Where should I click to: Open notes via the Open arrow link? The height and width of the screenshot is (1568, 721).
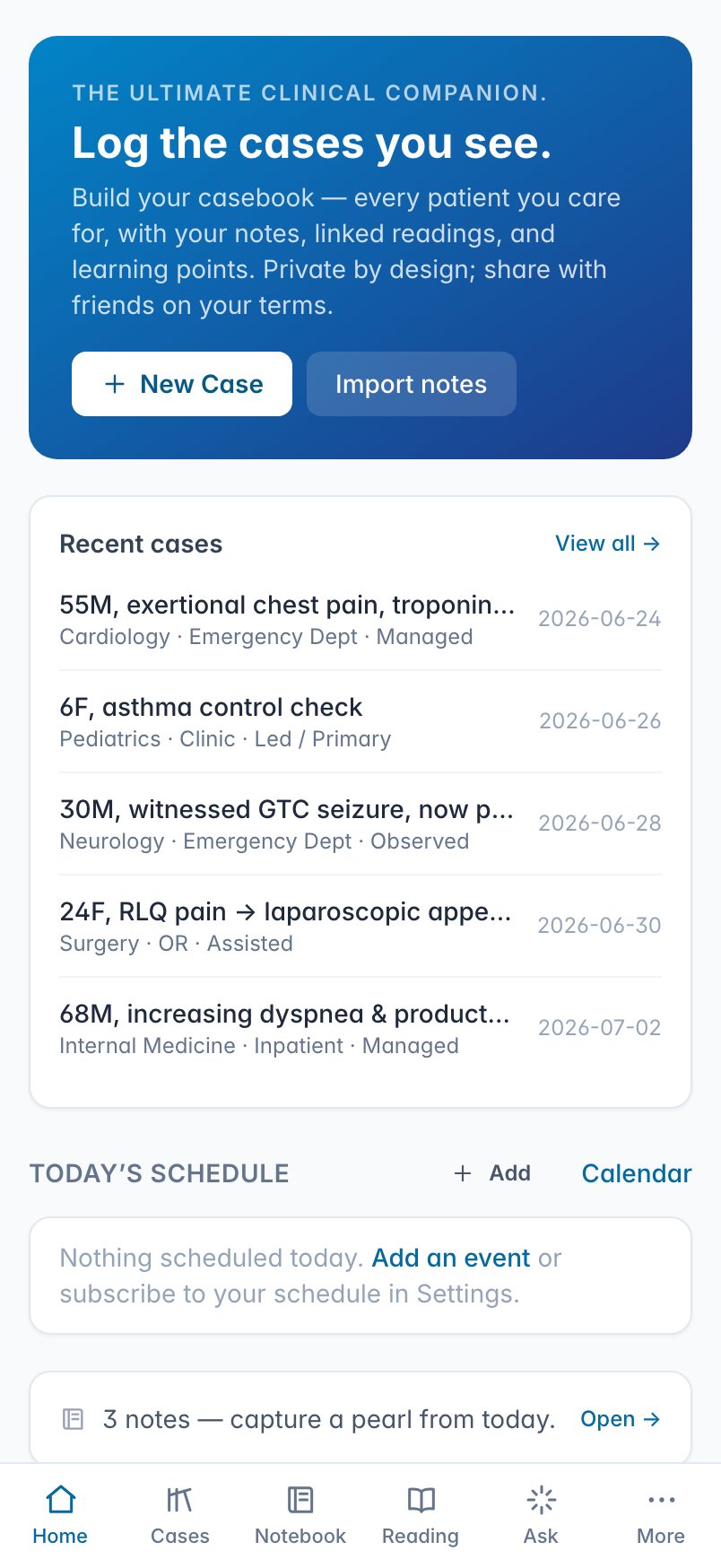(621, 1419)
